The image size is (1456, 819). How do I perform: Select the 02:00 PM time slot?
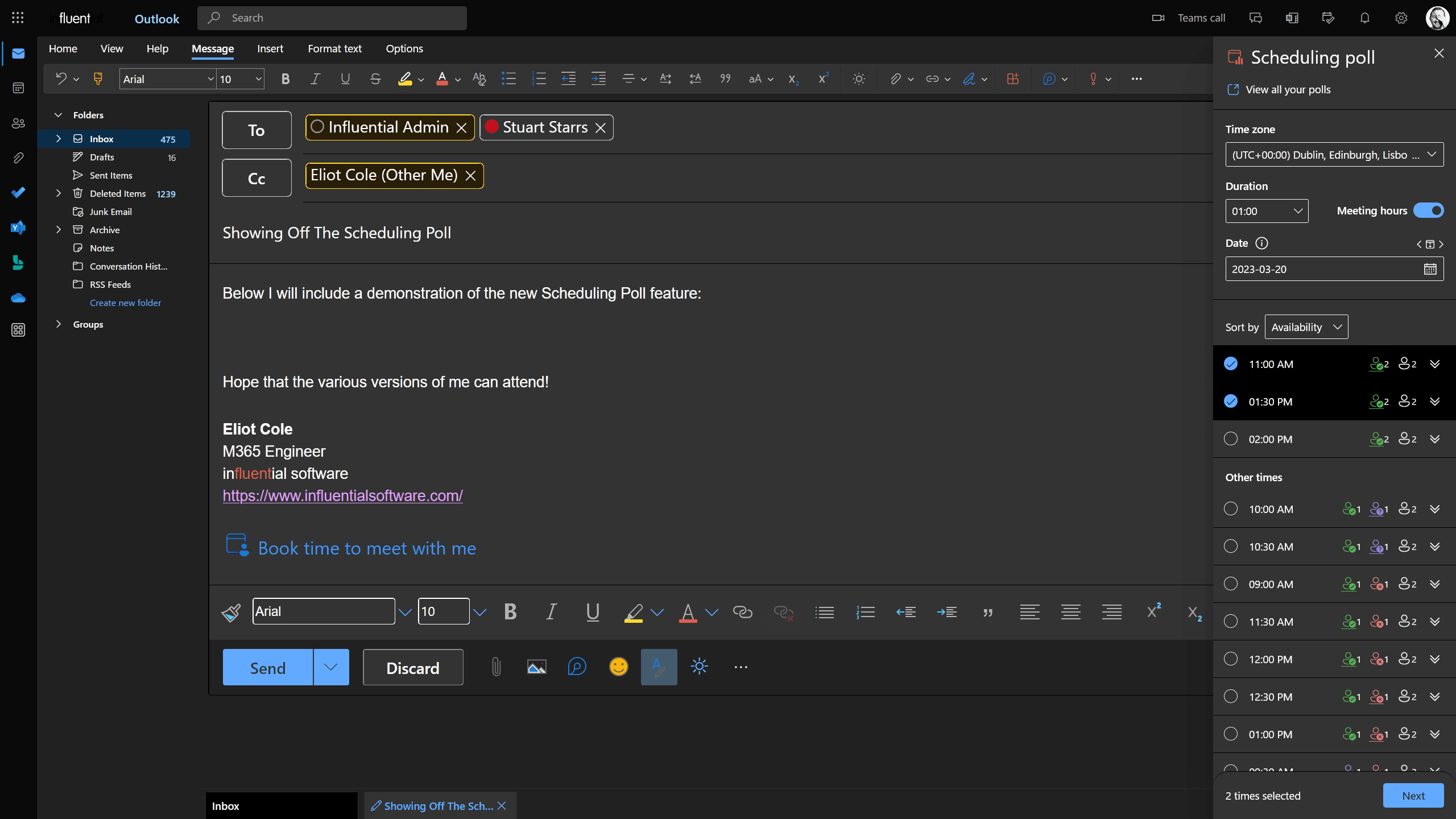click(x=1230, y=439)
